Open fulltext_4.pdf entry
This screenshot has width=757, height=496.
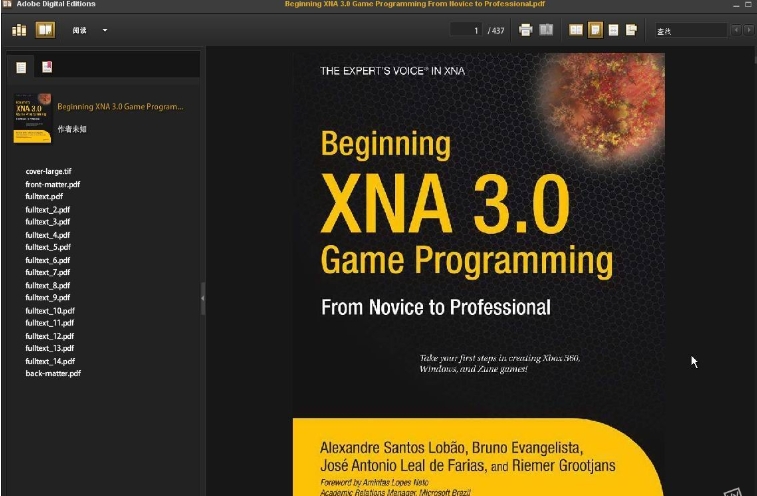pos(47,235)
